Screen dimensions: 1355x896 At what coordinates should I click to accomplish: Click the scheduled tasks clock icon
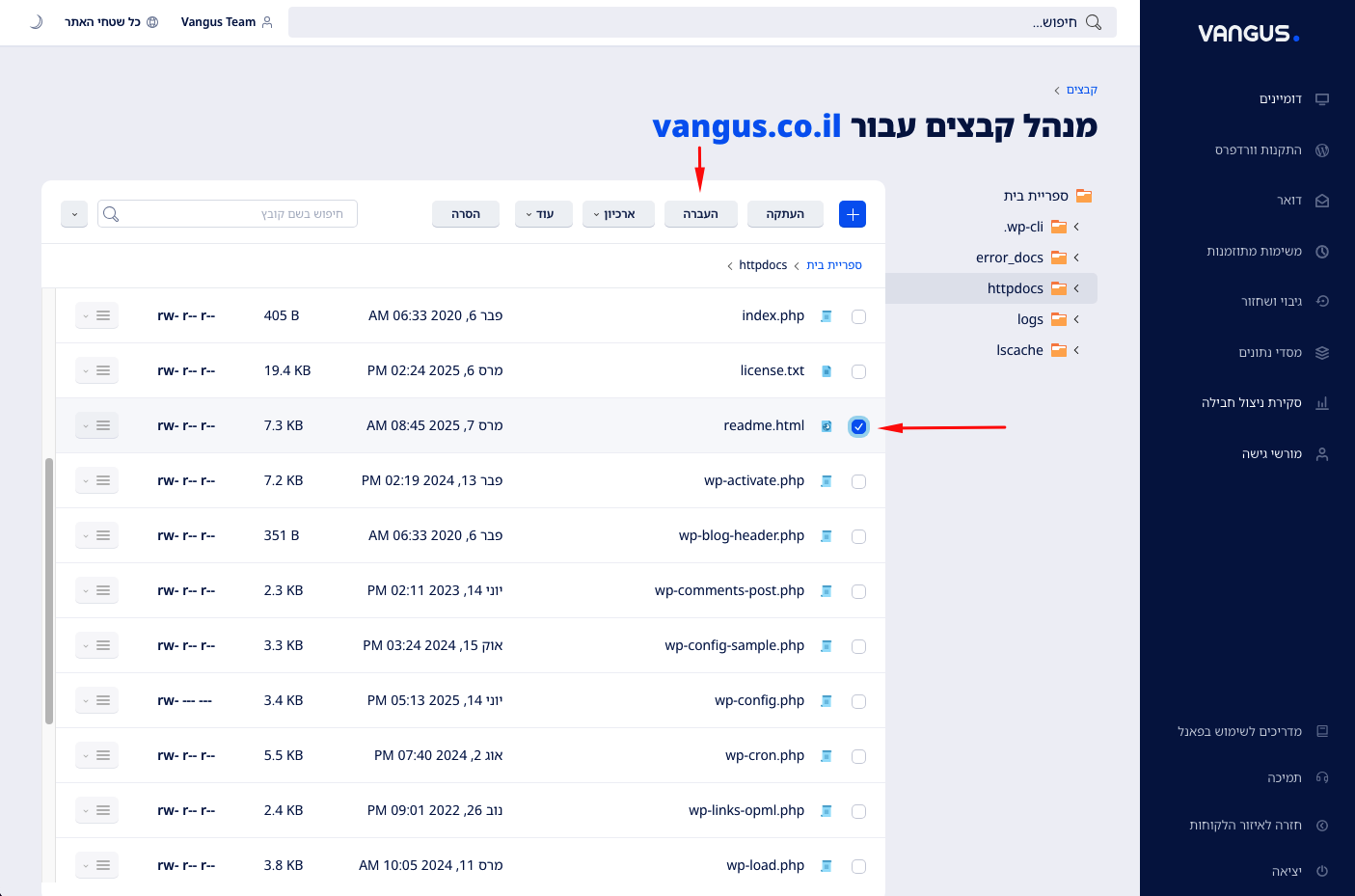1322,252
